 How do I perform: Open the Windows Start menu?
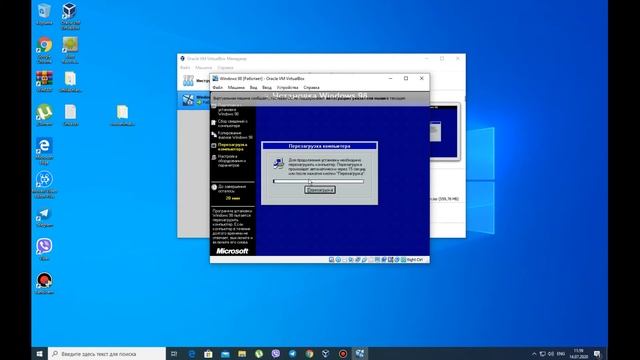[x=40, y=353]
